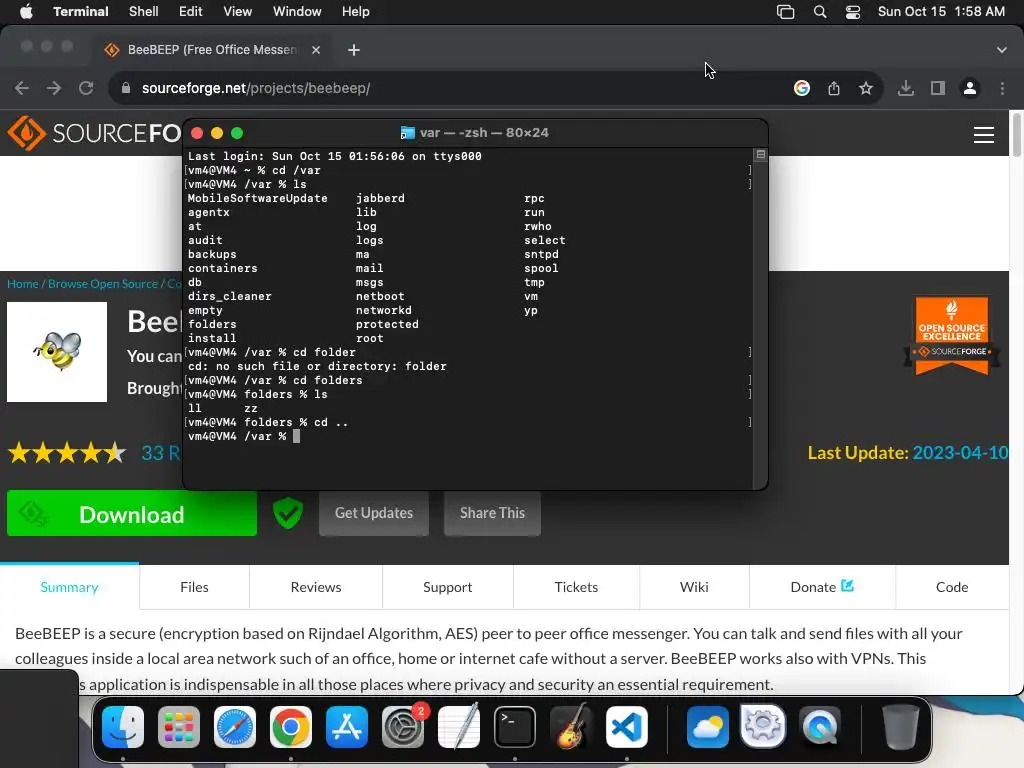The width and height of the screenshot is (1024, 768).
Task: Open Chrome three-dot menu
Action: click(x=1002, y=88)
